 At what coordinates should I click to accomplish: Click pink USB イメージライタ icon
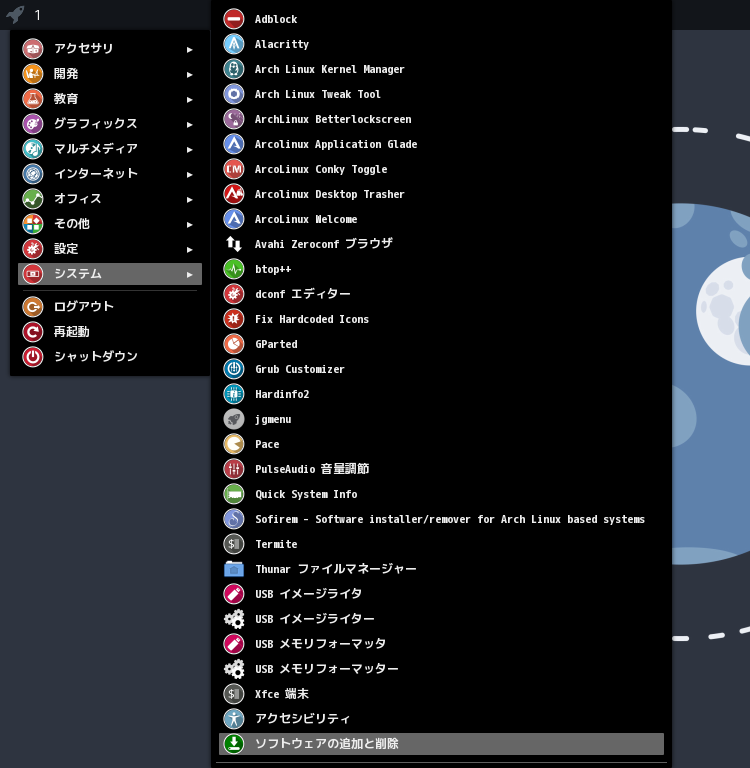[x=234, y=594]
